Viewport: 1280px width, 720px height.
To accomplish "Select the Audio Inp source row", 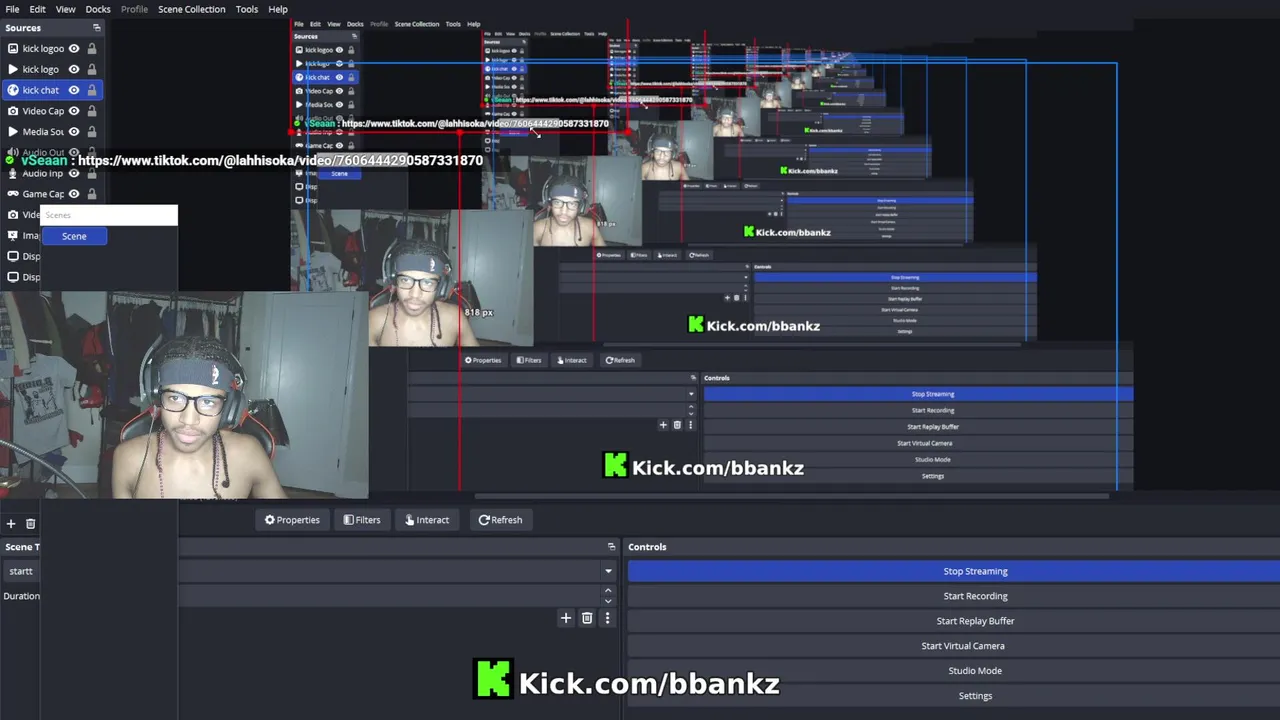I will click(51, 173).
